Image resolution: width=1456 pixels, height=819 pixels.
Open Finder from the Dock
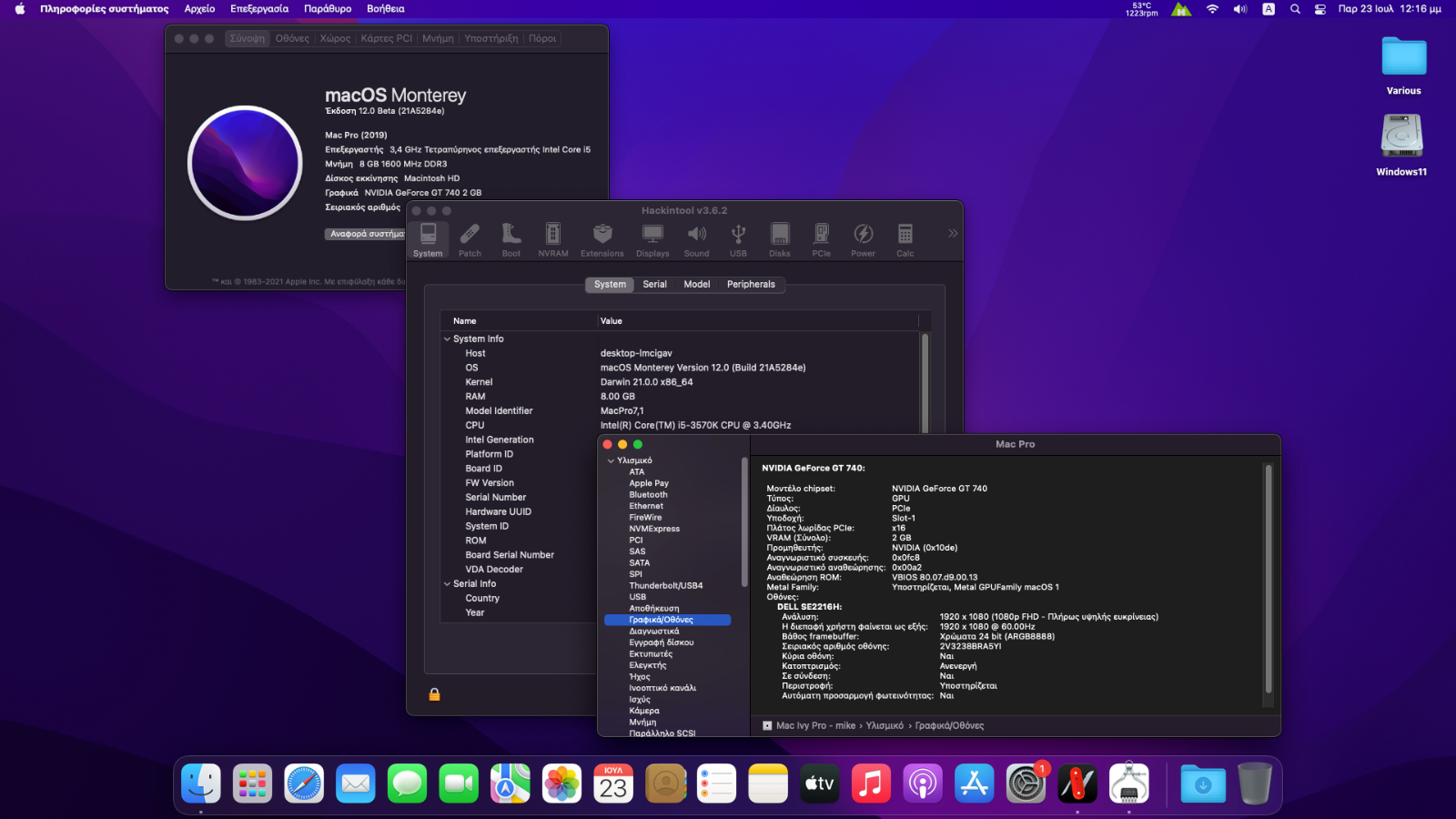[201, 783]
